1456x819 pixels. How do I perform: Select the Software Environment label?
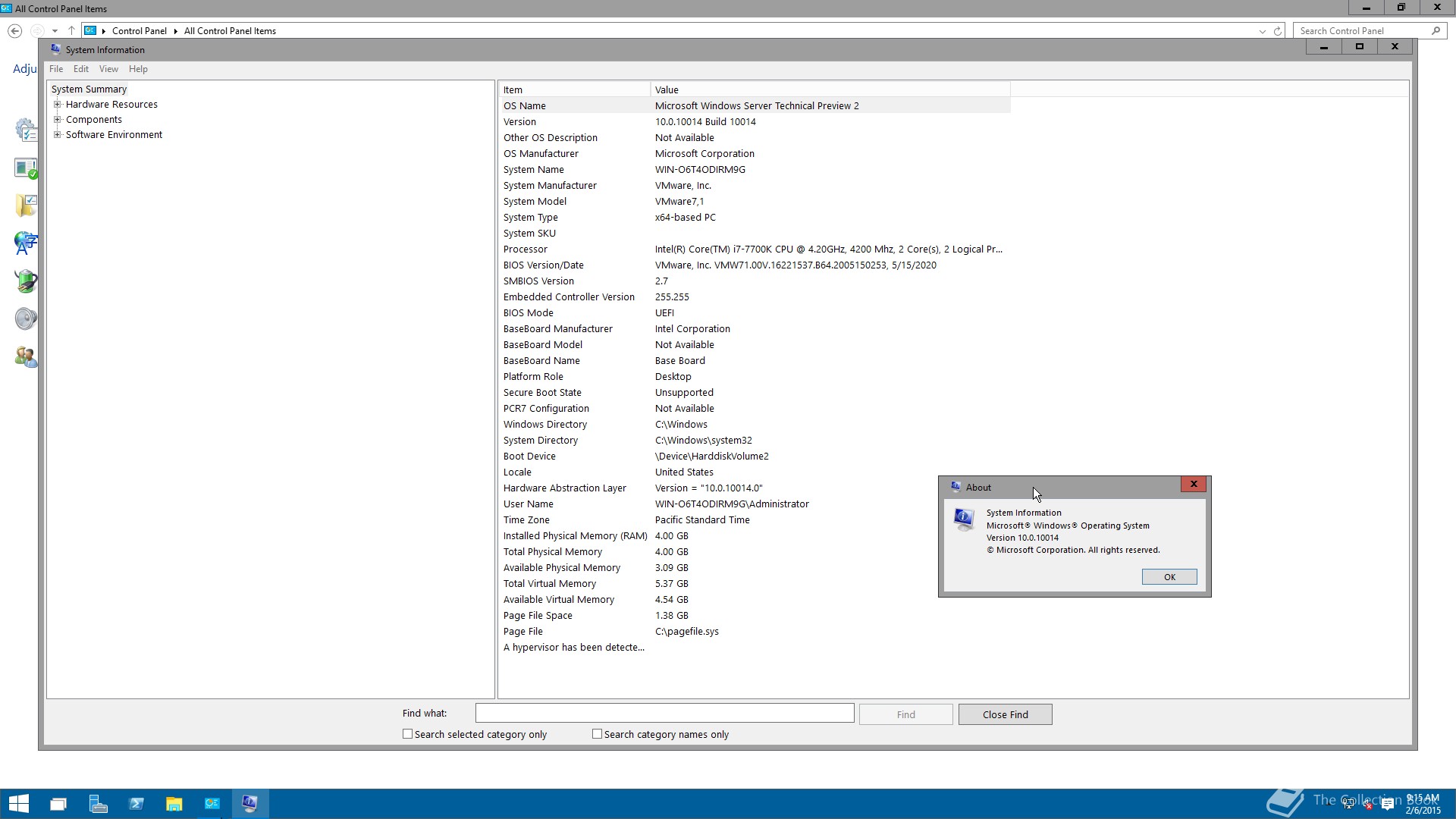coord(114,135)
